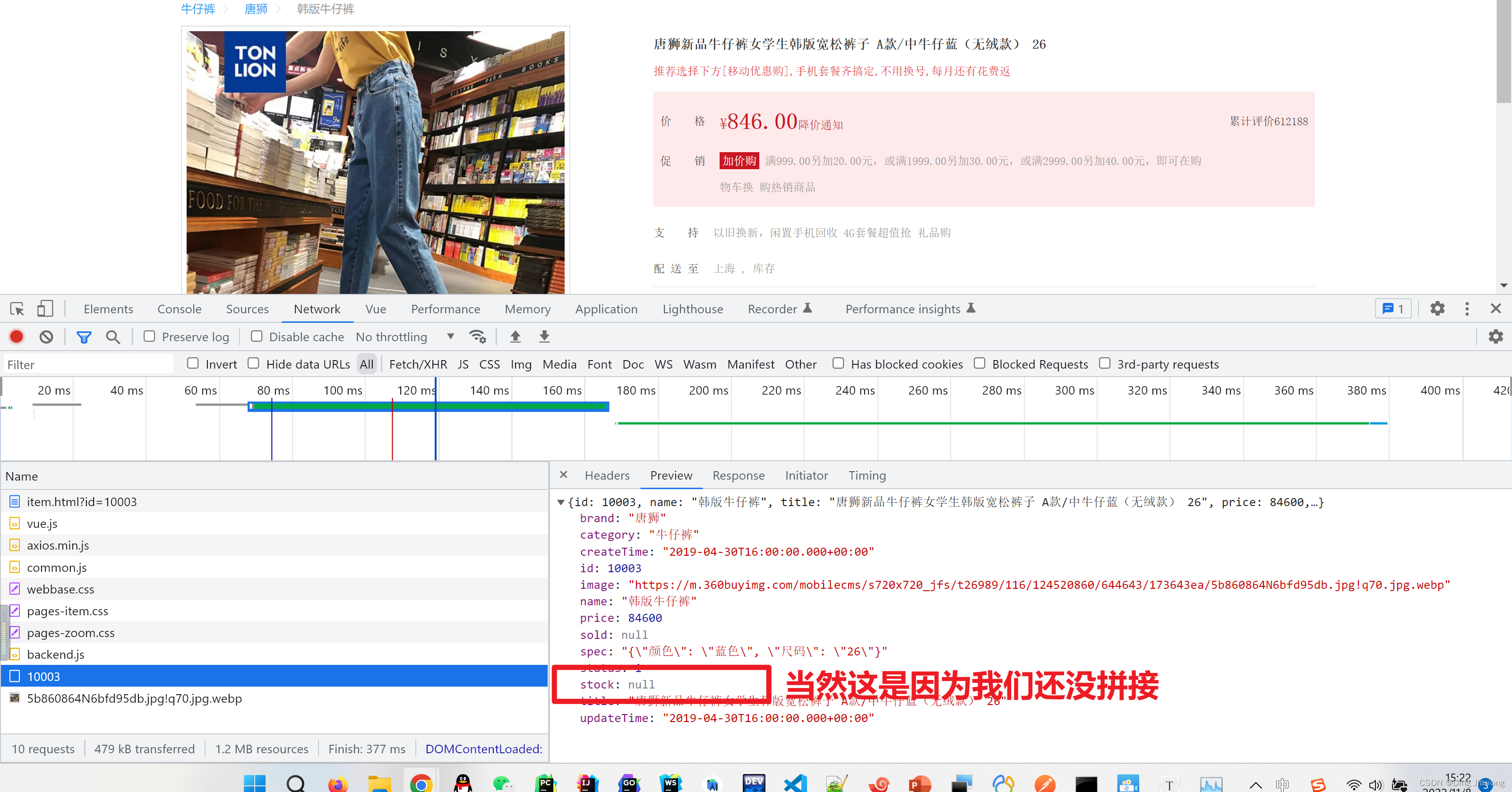Open the Timing tab of the request

point(867,475)
